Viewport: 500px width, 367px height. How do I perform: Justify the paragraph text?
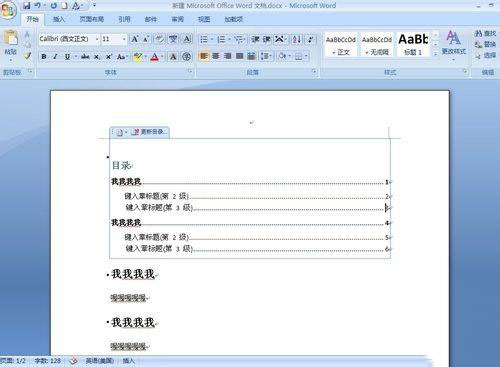click(239, 56)
